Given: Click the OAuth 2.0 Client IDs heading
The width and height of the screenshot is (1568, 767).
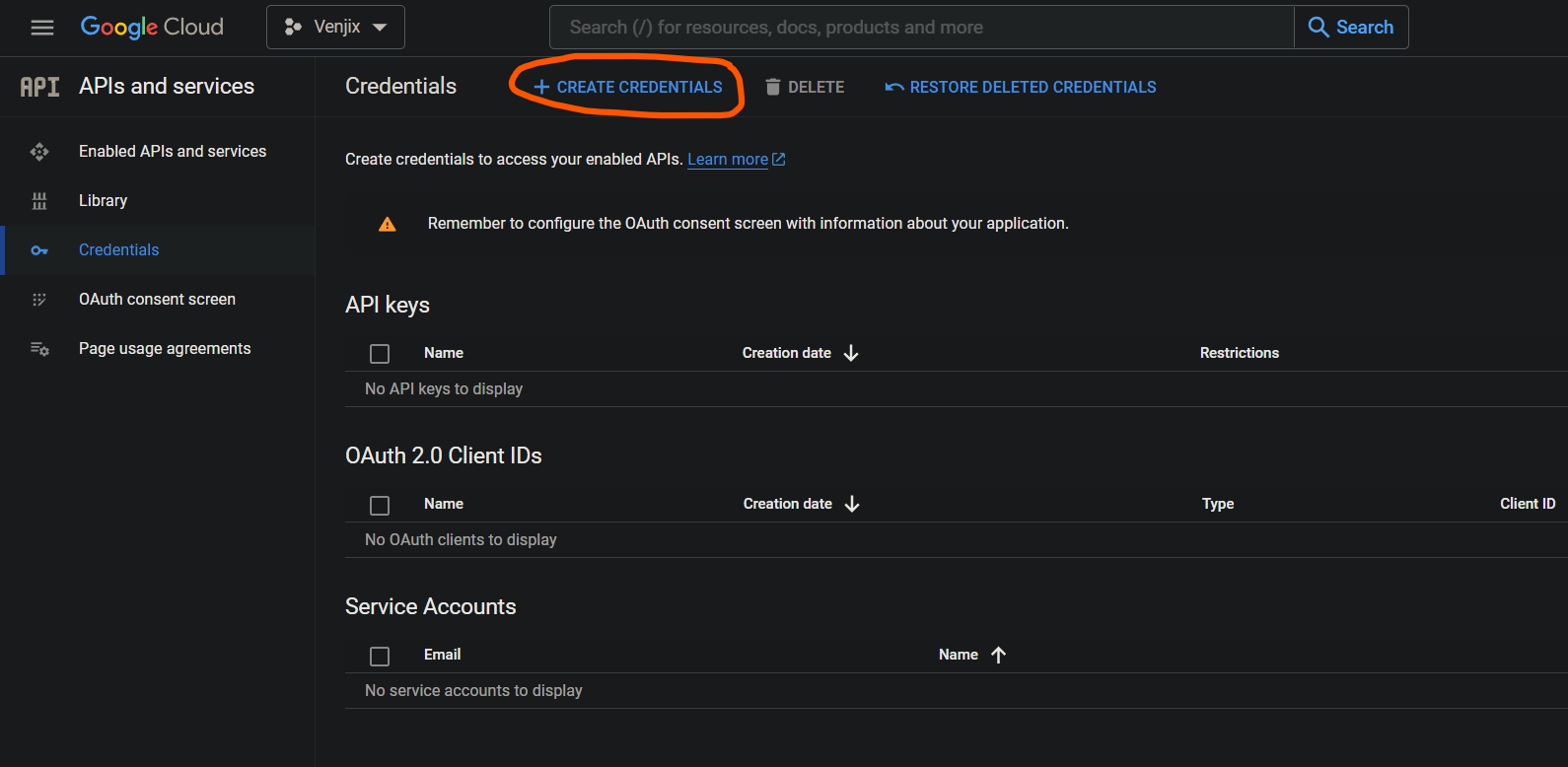Looking at the screenshot, I should (x=444, y=455).
